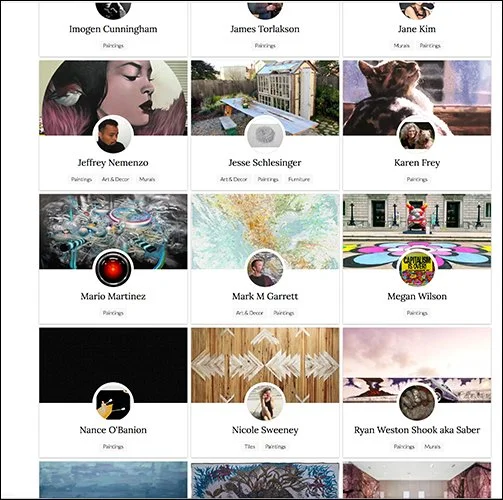View the cat painting cover by Karen Frey
This screenshot has height=500, width=503.
point(417,98)
